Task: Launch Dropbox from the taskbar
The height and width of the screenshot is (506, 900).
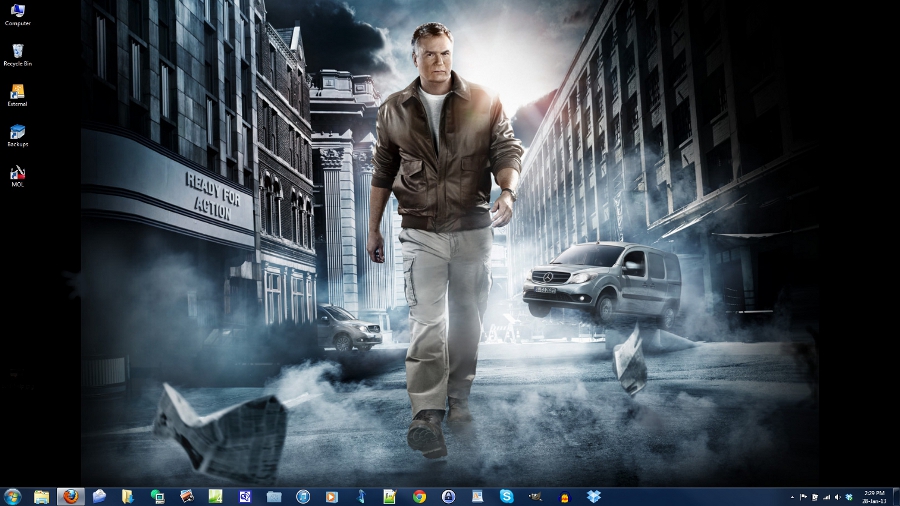Action: coord(594,497)
